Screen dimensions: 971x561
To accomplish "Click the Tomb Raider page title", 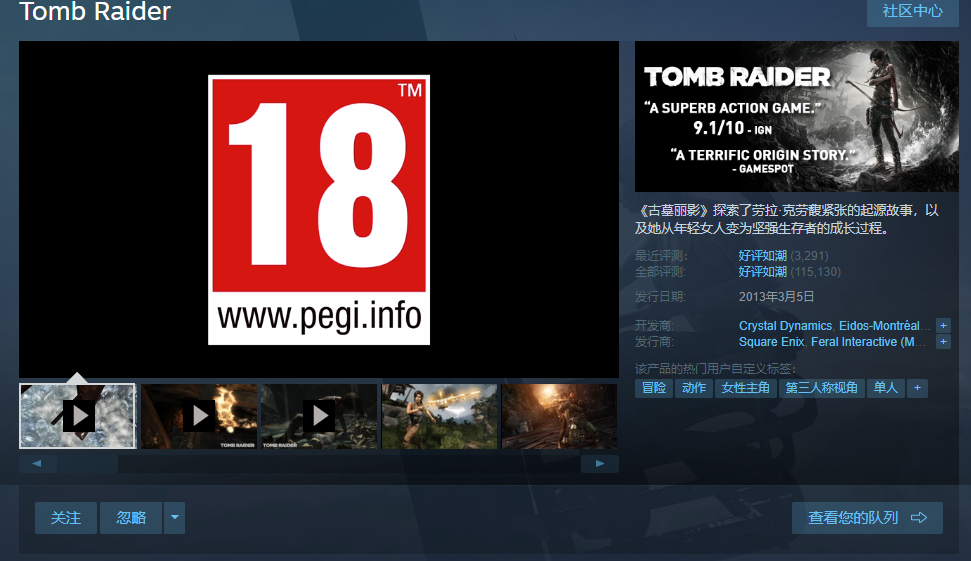I will (95, 11).
